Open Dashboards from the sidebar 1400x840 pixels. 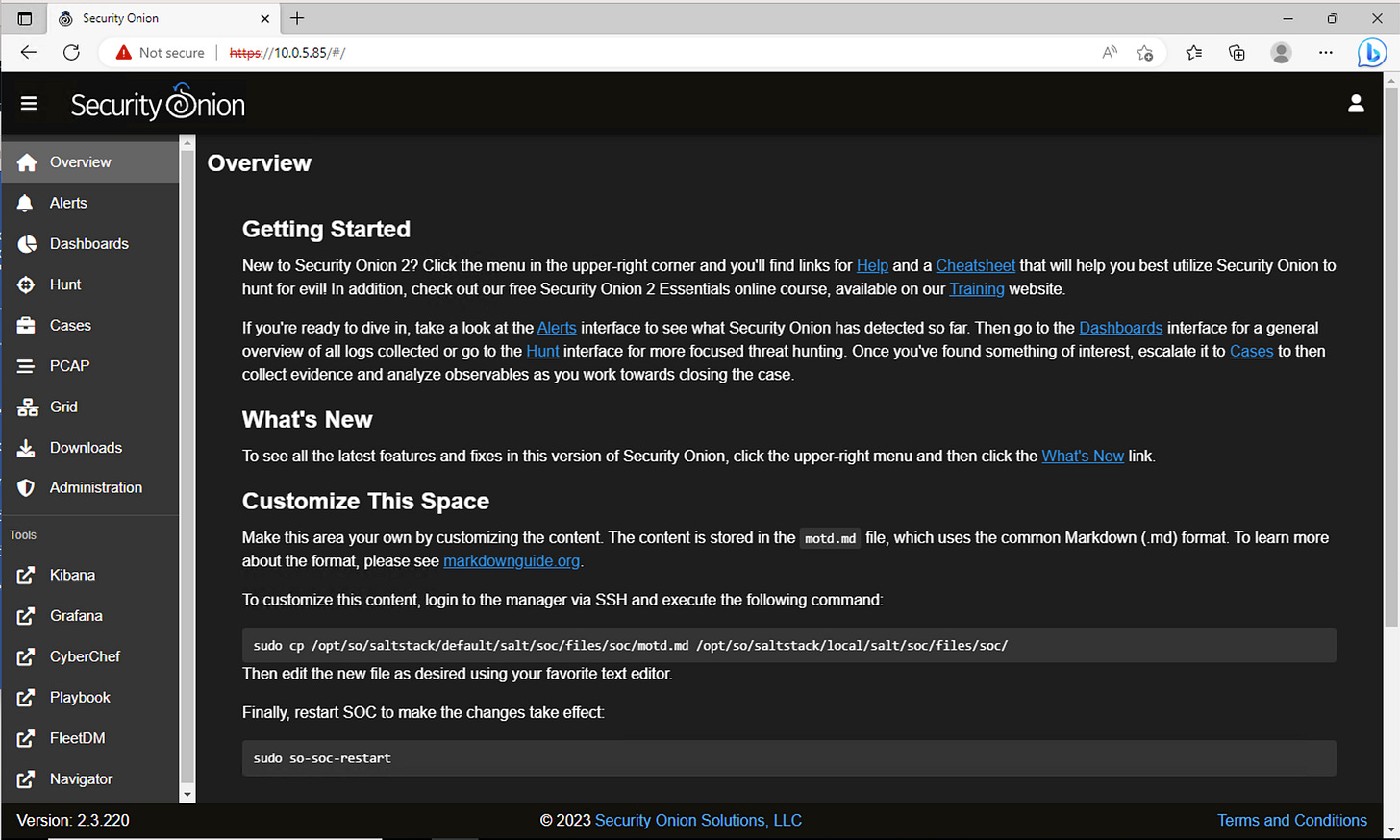89,244
